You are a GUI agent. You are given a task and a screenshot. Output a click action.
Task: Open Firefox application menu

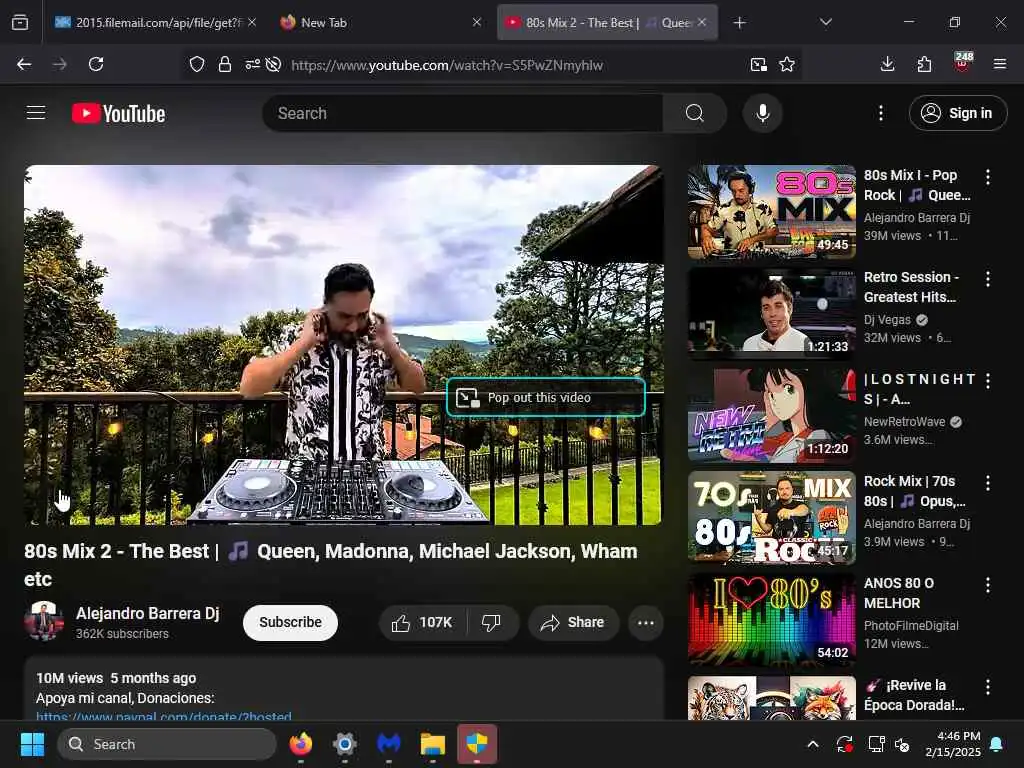tap(999, 64)
